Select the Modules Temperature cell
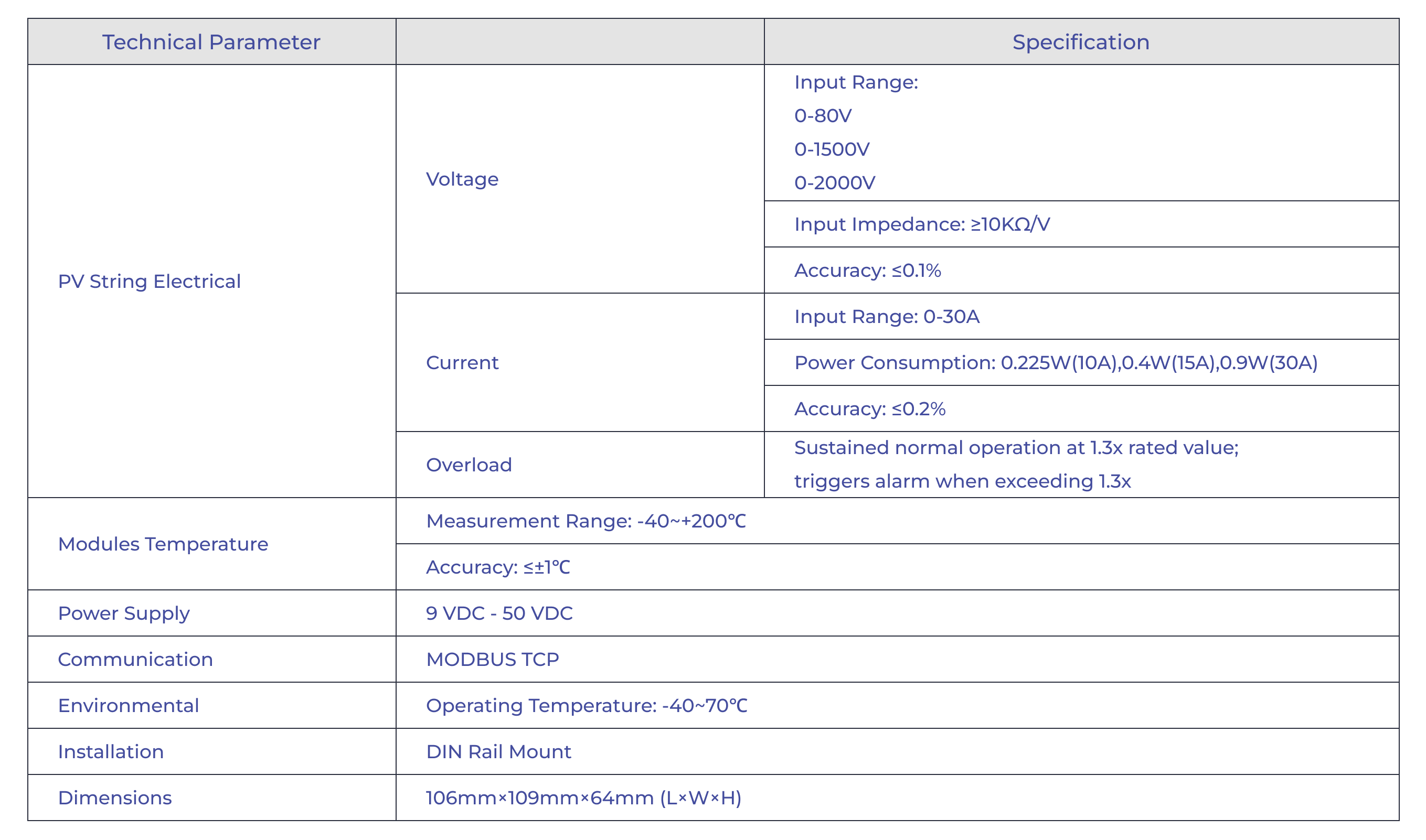1426x840 pixels. [x=163, y=544]
